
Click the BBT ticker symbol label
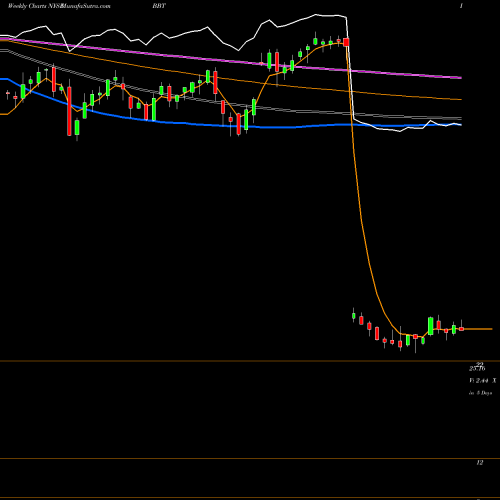point(159,6)
